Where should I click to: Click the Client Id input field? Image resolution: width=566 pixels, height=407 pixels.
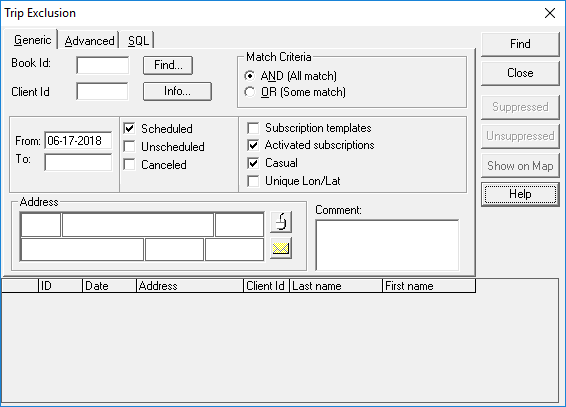pos(103,91)
